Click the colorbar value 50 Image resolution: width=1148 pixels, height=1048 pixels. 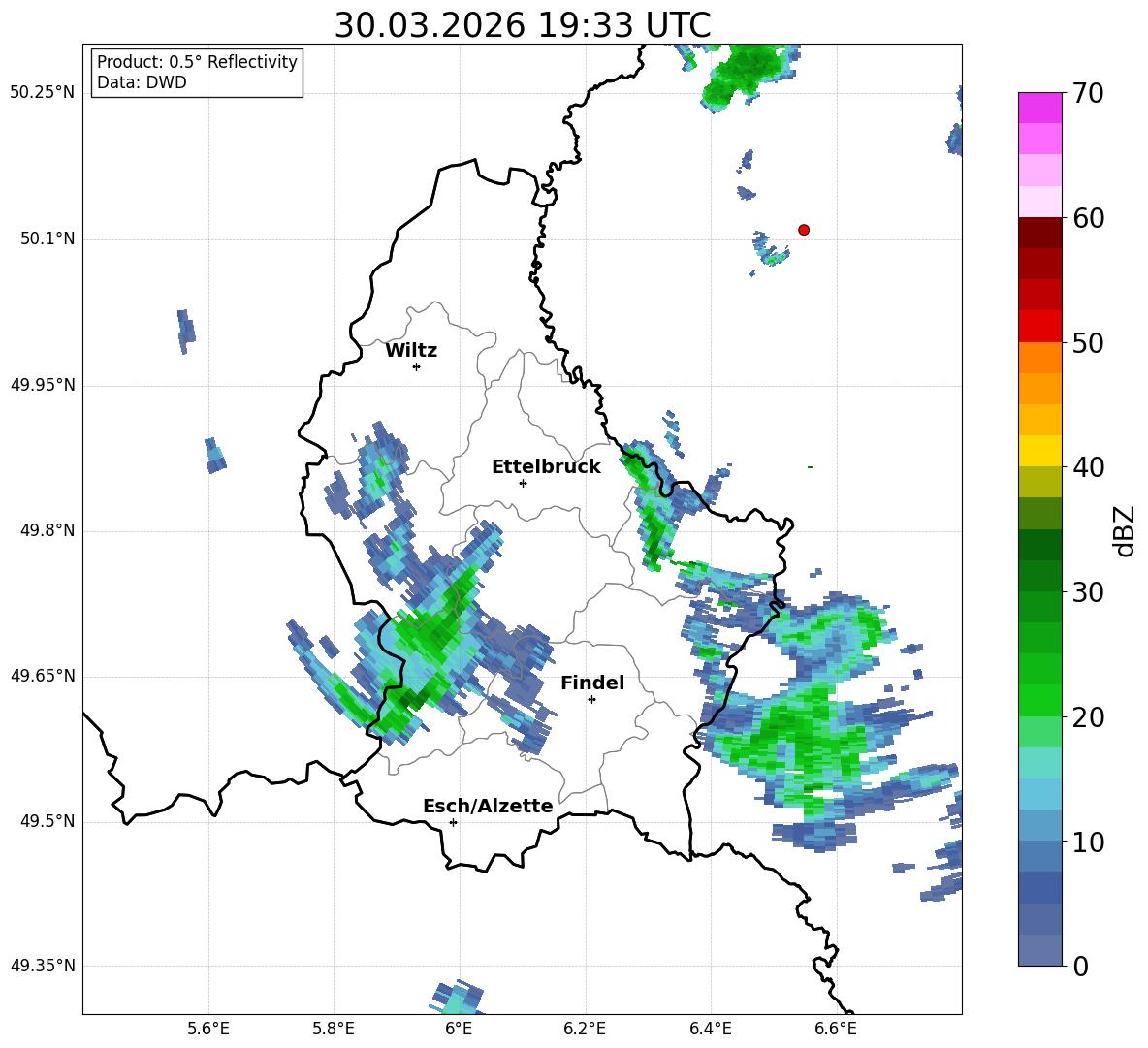coord(1088,343)
